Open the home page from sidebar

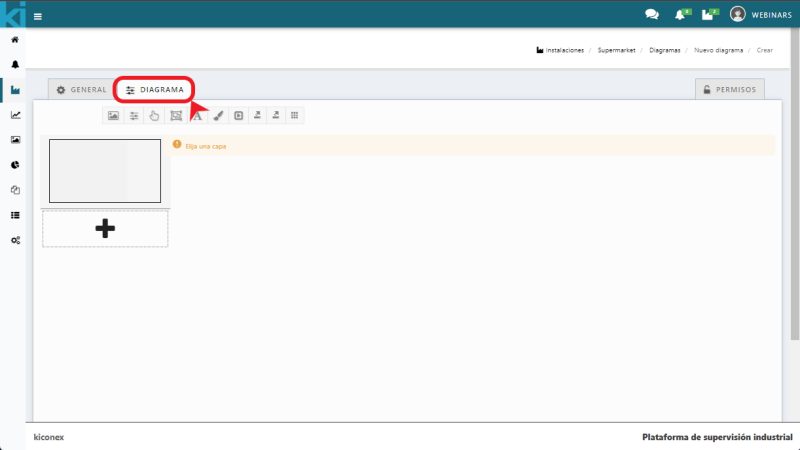click(15, 40)
